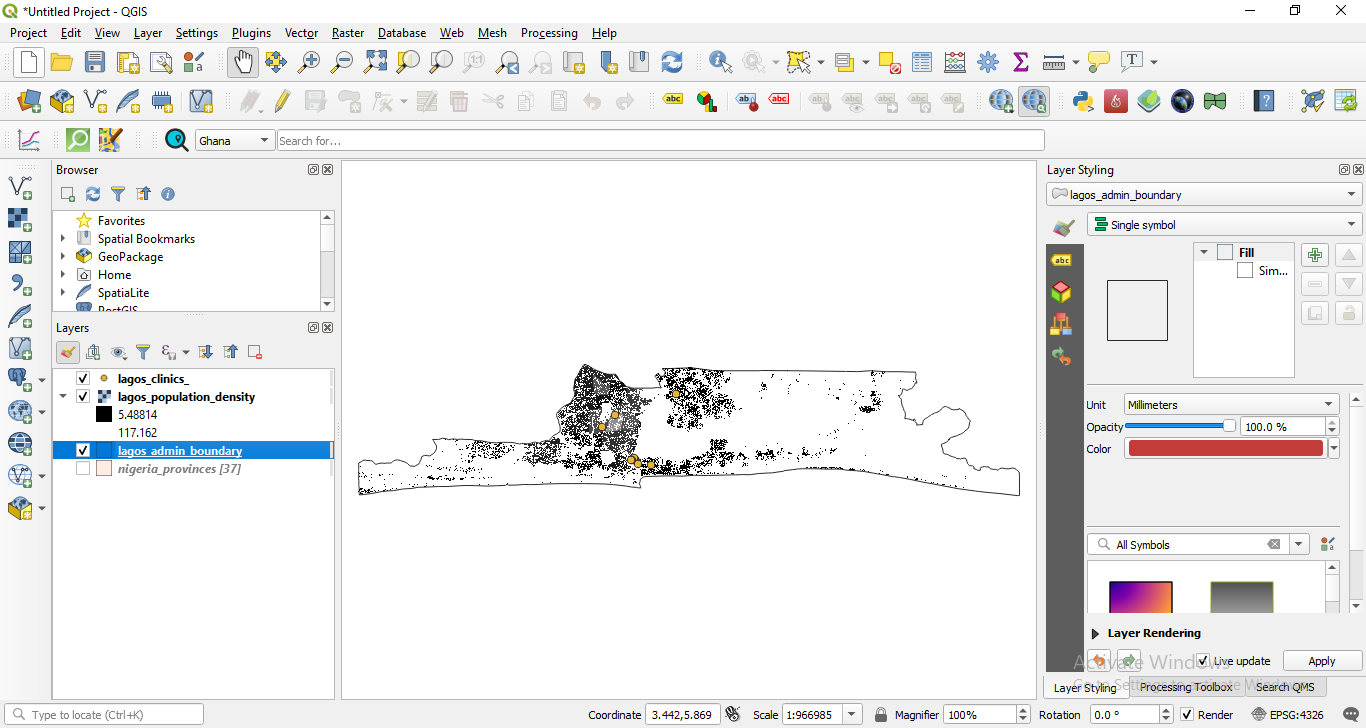
Task: Open the Project menu
Action: coord(28,33)
